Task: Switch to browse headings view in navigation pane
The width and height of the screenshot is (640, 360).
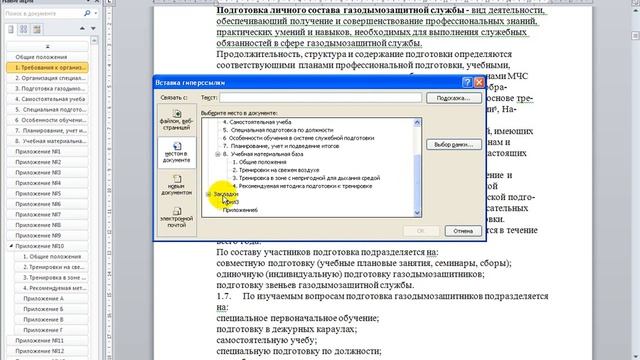Action: tap(11, 29)
